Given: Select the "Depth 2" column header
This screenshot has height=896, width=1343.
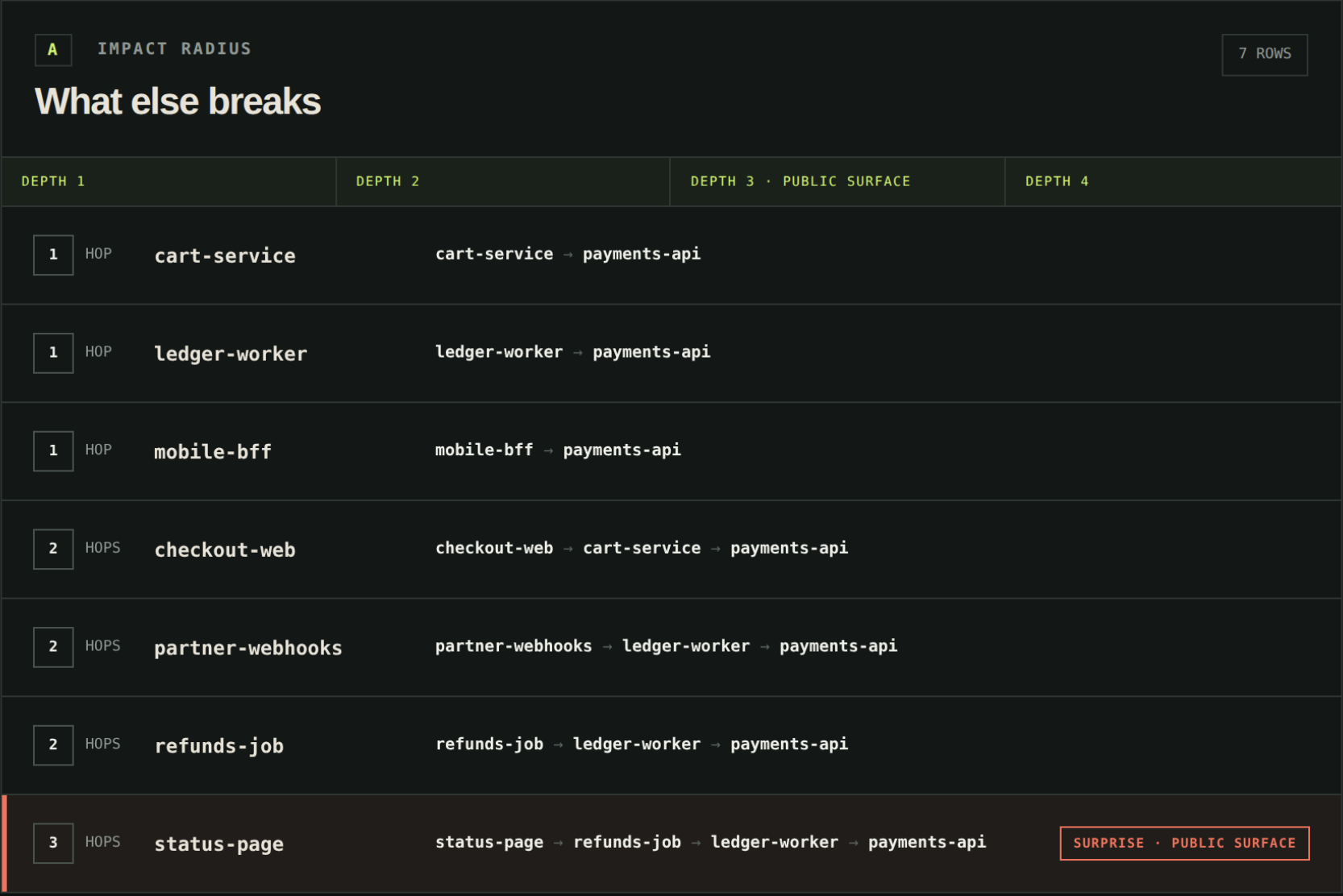Looking at the screenshot, I should (503, 181).
